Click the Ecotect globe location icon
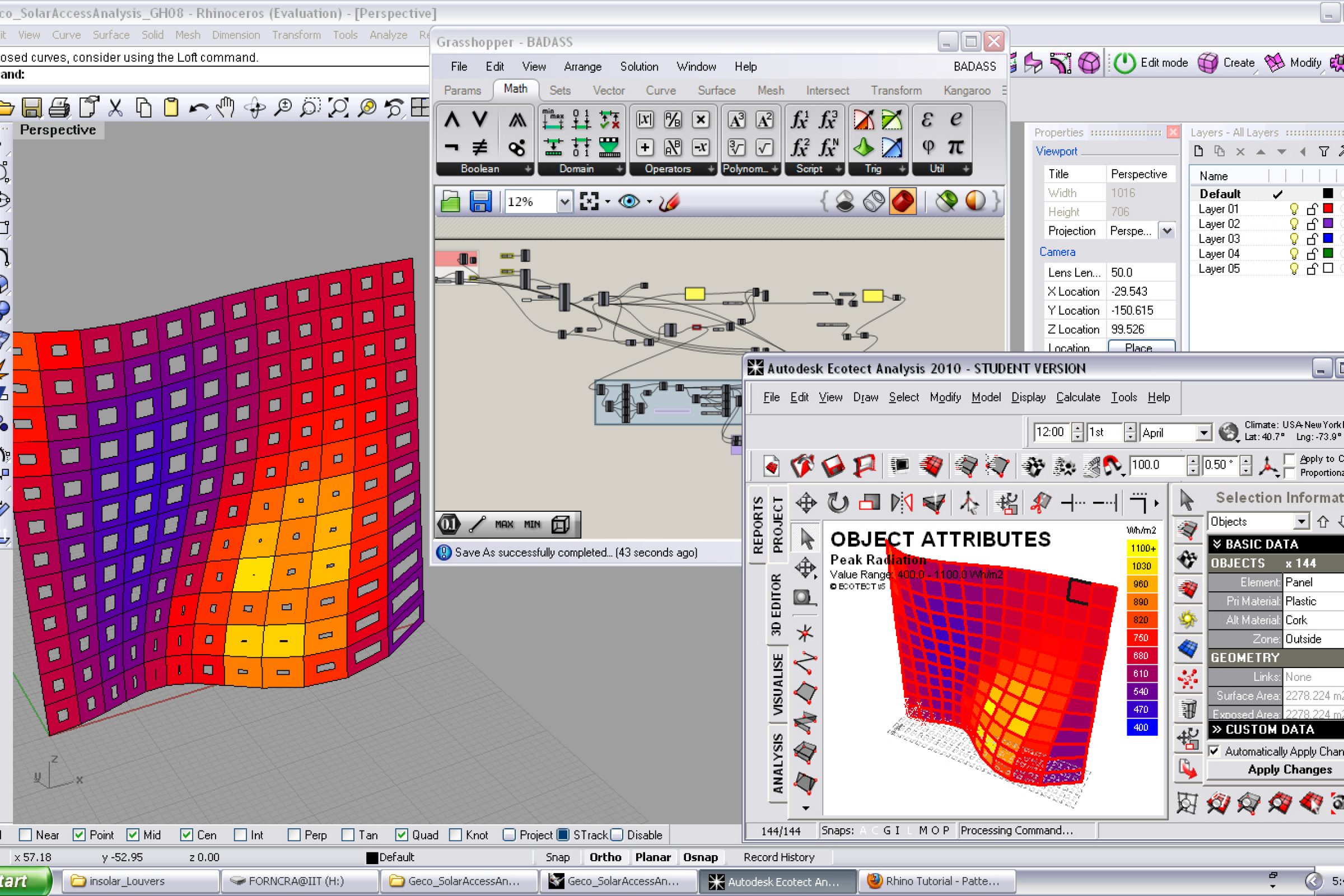The image size is (1344, 896). [x=1228, y=431]
